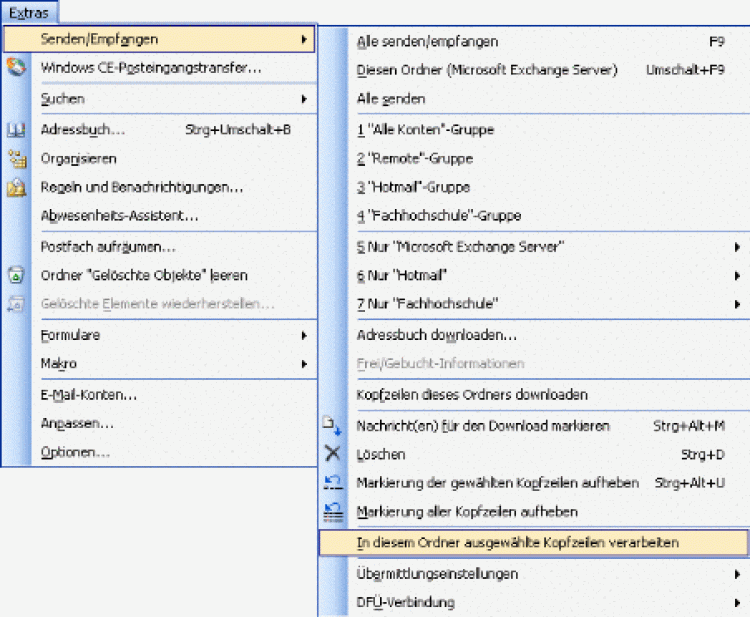Open the Extras menu in menu bar

pos(29,12)
